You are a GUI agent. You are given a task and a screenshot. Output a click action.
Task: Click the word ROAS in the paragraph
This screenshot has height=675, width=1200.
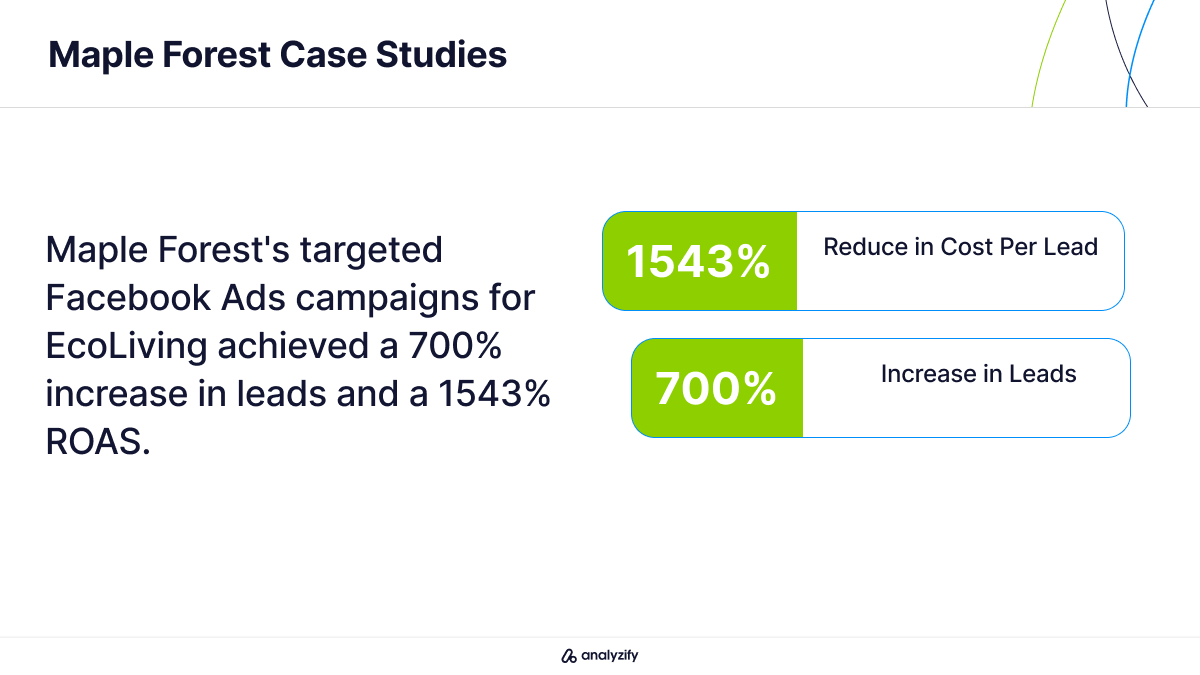(98, 441)
